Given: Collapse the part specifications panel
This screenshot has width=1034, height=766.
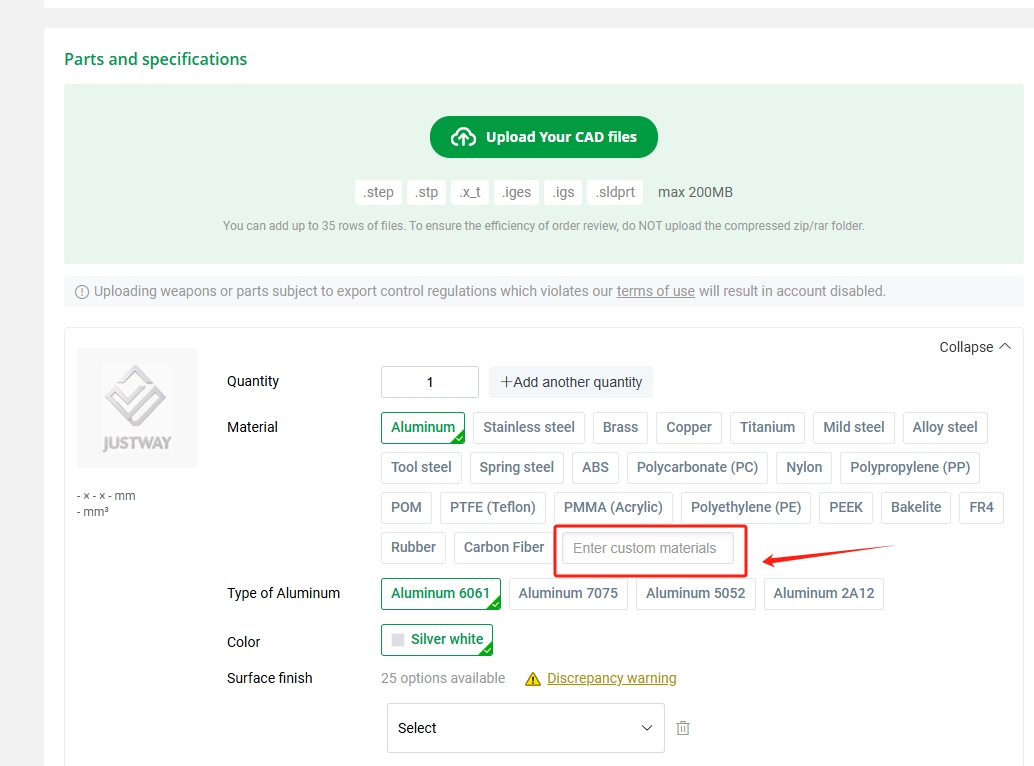Looking at the screenshot, I should [975, 347].
